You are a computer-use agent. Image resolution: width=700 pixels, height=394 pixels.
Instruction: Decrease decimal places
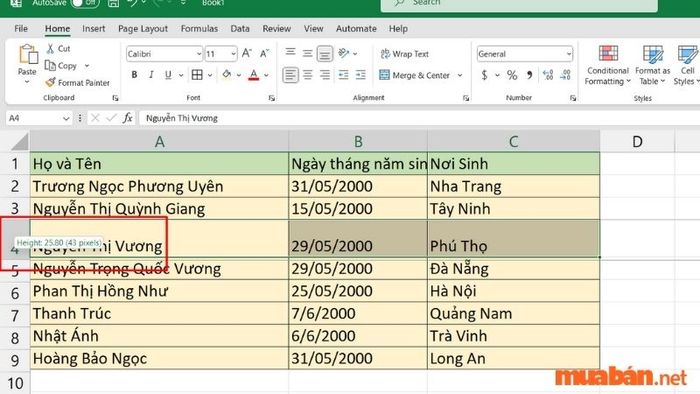point(565,75)
